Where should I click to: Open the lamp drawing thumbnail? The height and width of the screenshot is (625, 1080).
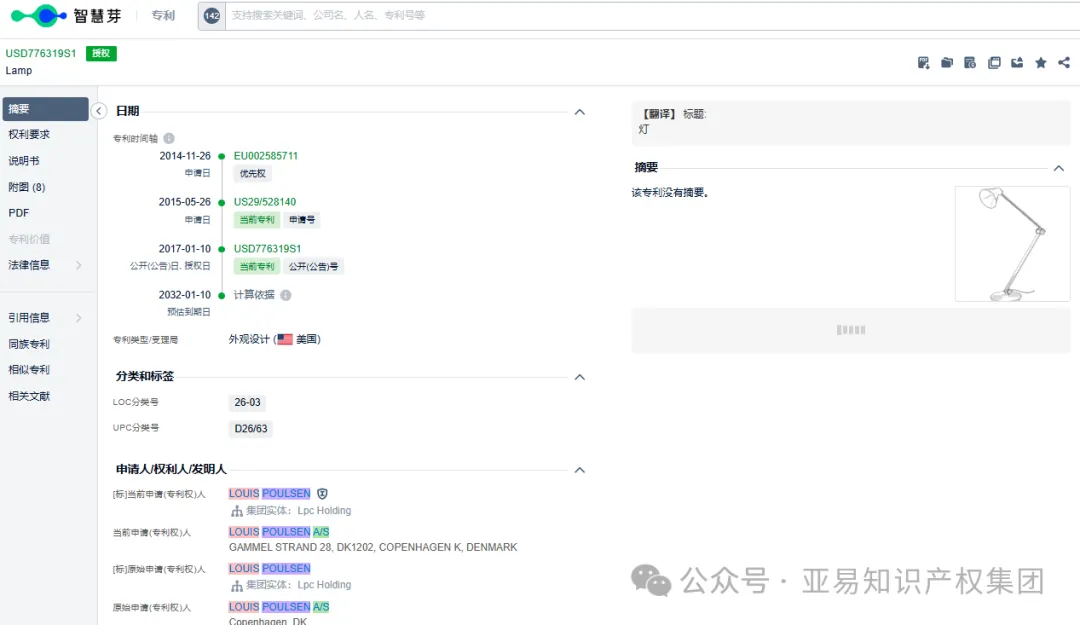(x=1012, y=243)
